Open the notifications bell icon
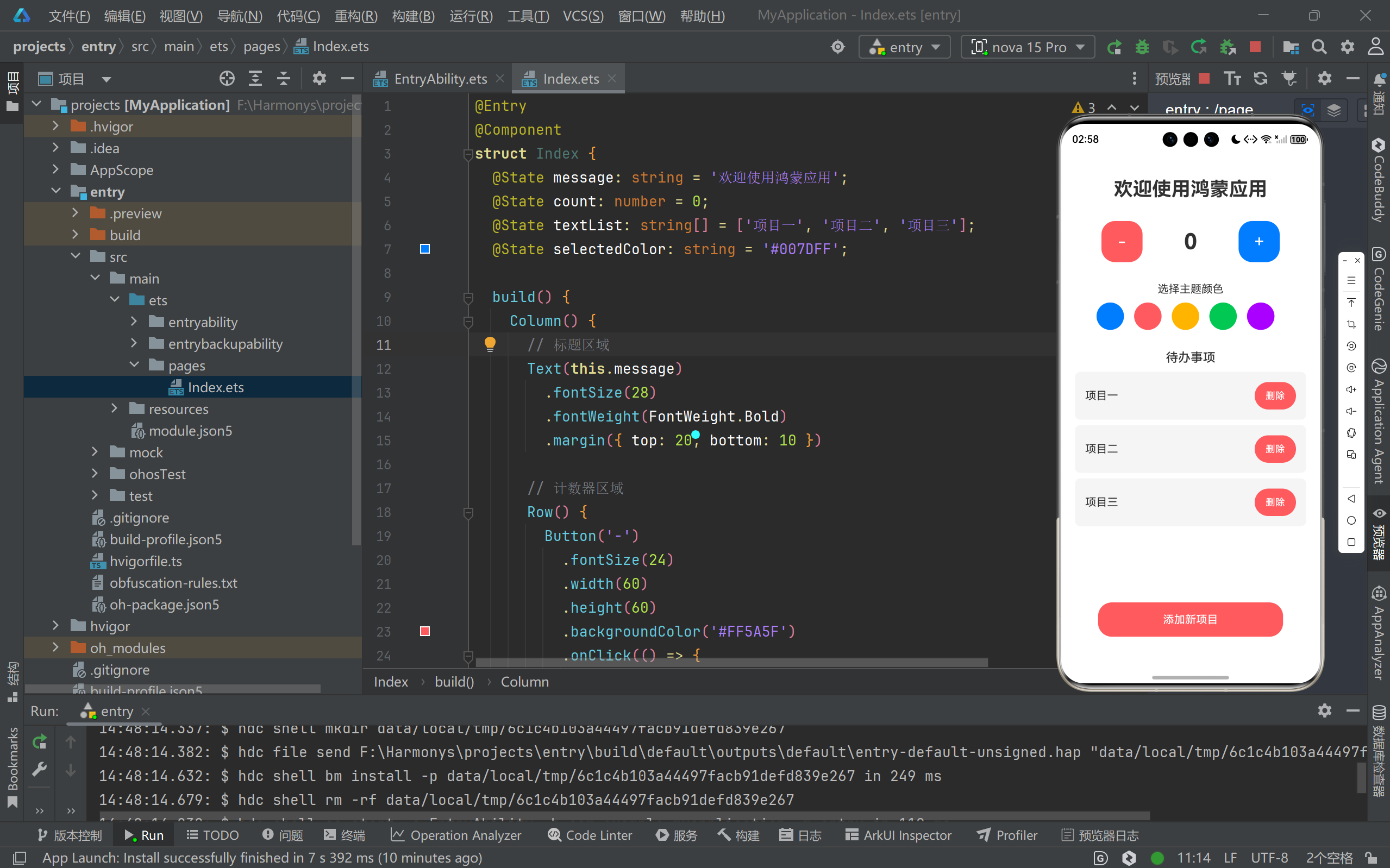The height and width of the screenshot is (868, 1390). pos(1379,79)
